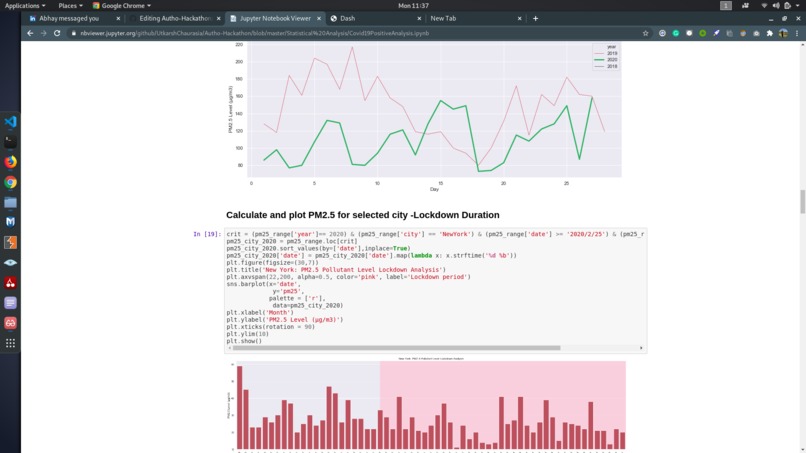Open the purple notes app in dock

tap(10, 302)
